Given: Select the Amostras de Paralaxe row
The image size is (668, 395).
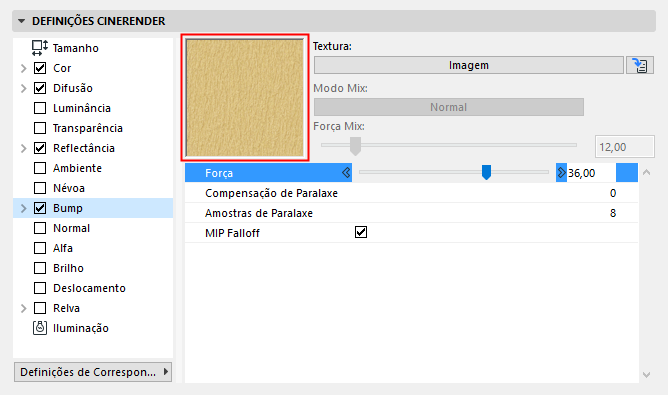Looking at the screenshot, I should [411, 213].
